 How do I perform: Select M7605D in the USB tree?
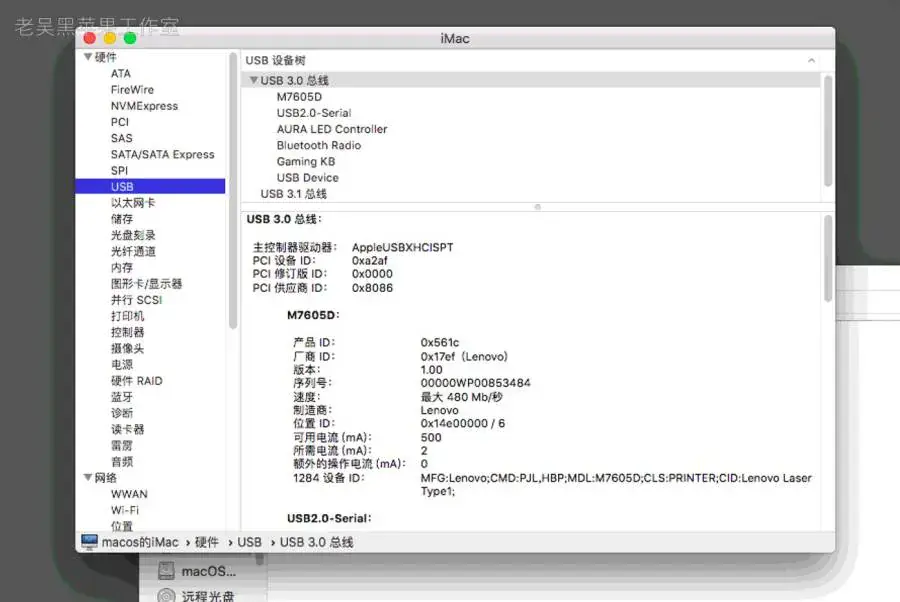tap(299, 96)
